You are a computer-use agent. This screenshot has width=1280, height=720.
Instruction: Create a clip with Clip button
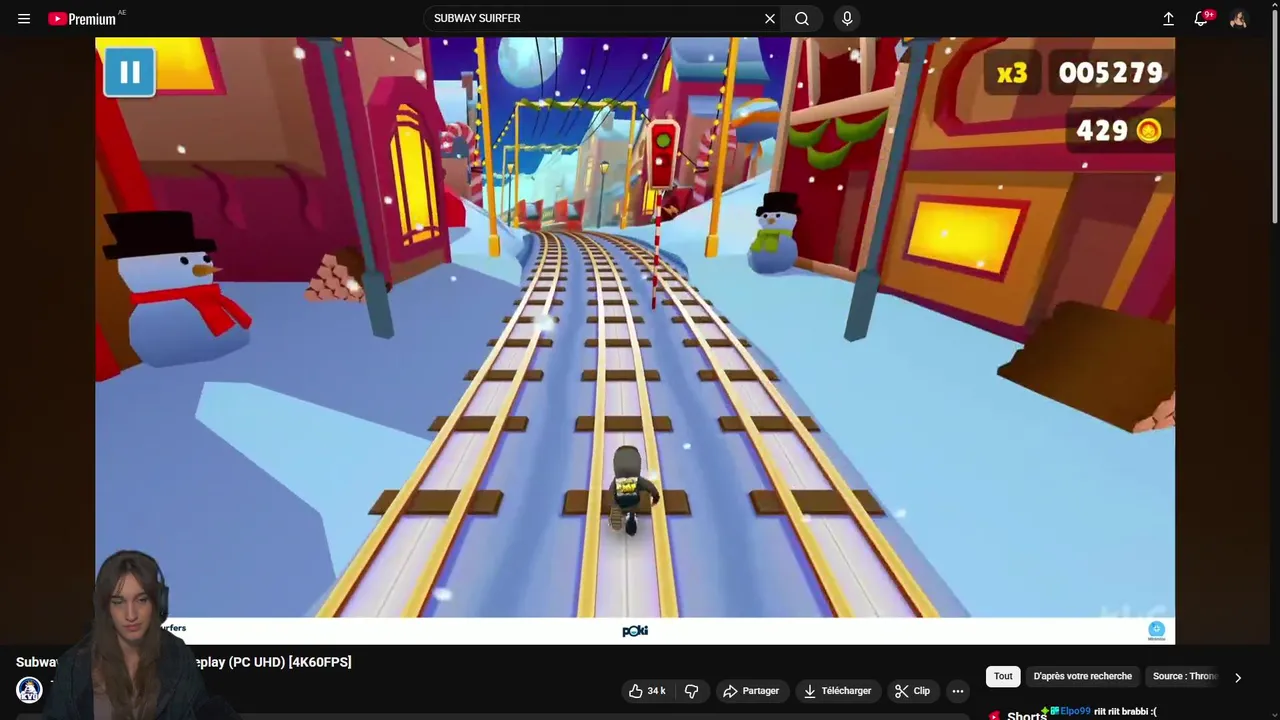tap(912, 691)
